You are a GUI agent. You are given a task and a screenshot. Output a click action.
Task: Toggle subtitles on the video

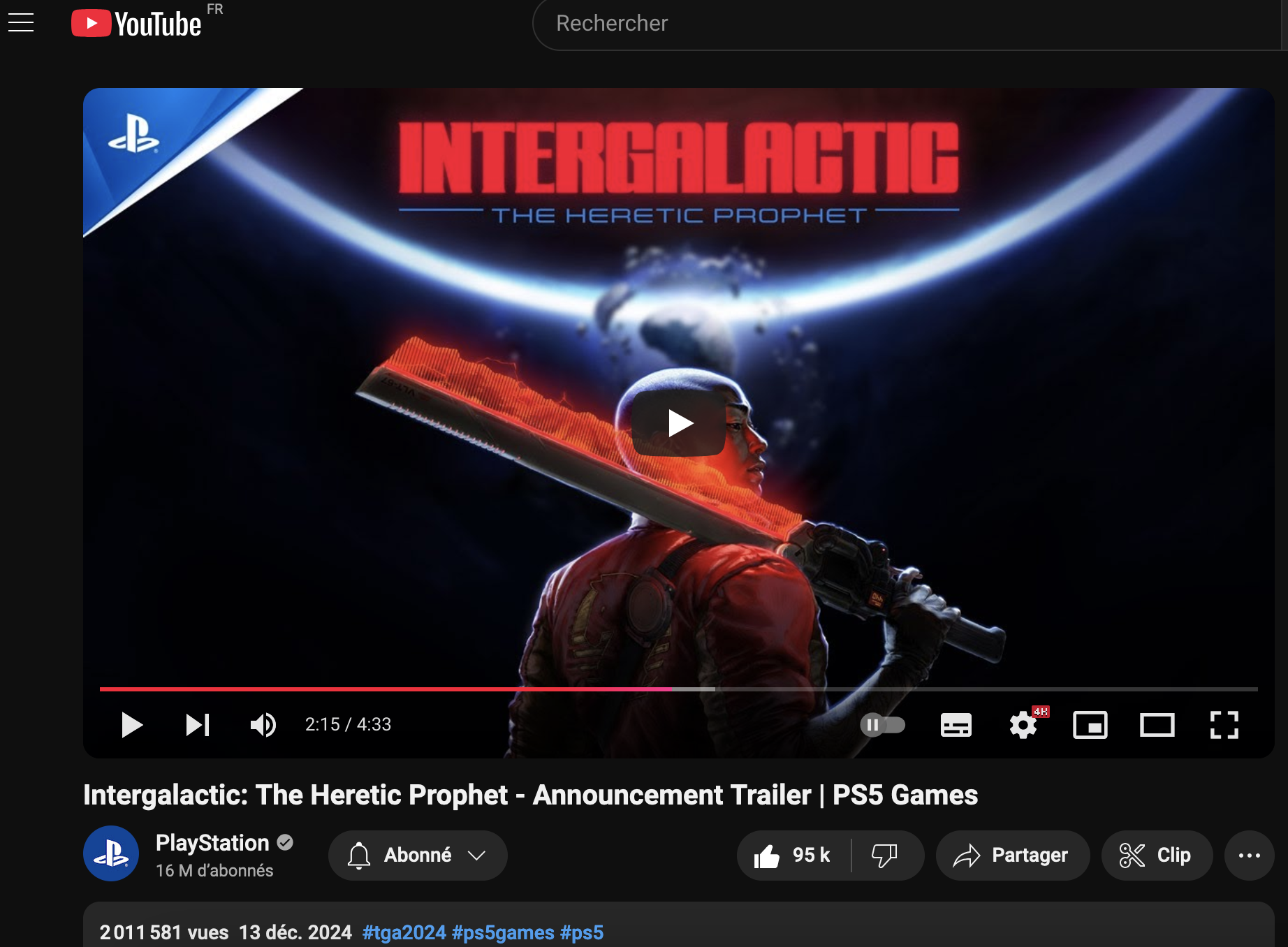coord(956,725)
